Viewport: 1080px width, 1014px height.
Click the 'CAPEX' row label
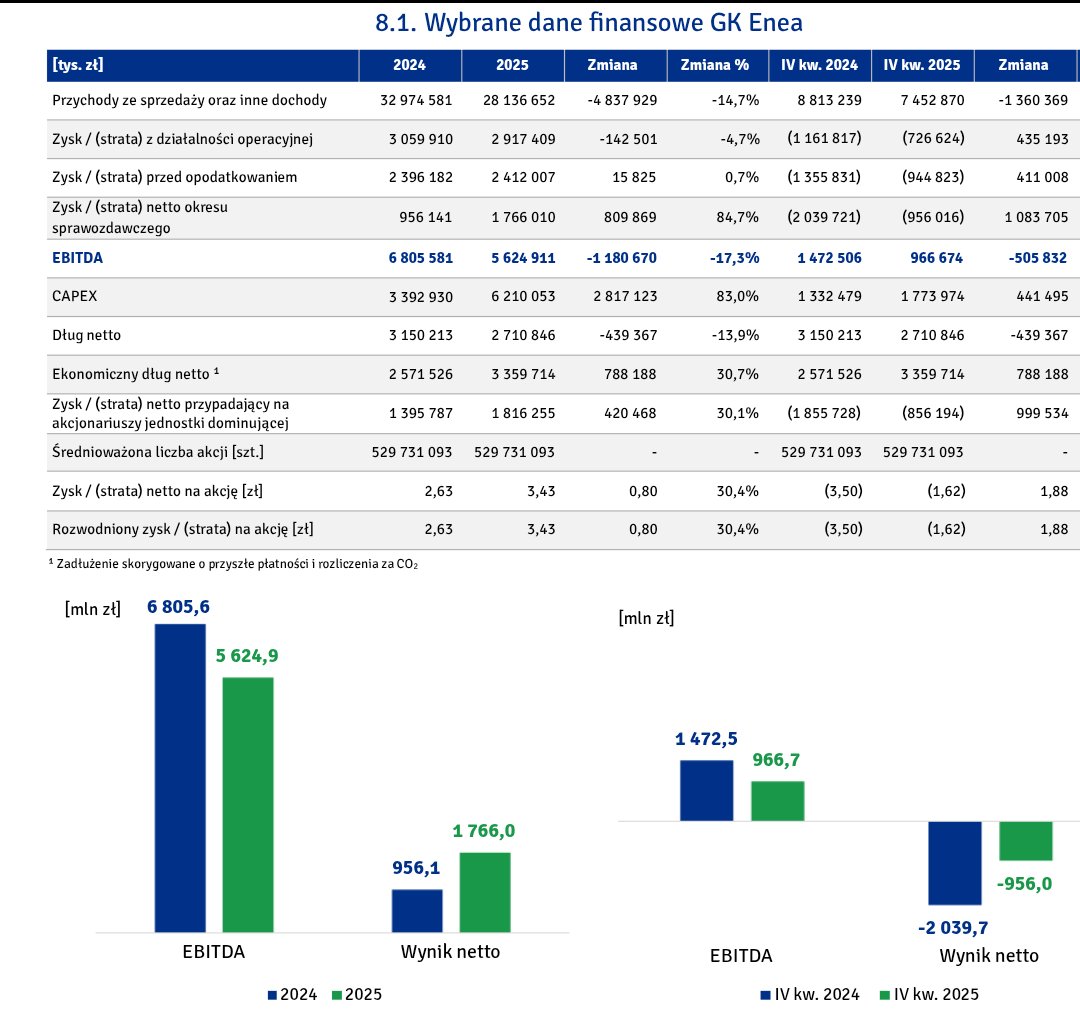(x=74, y=296)
